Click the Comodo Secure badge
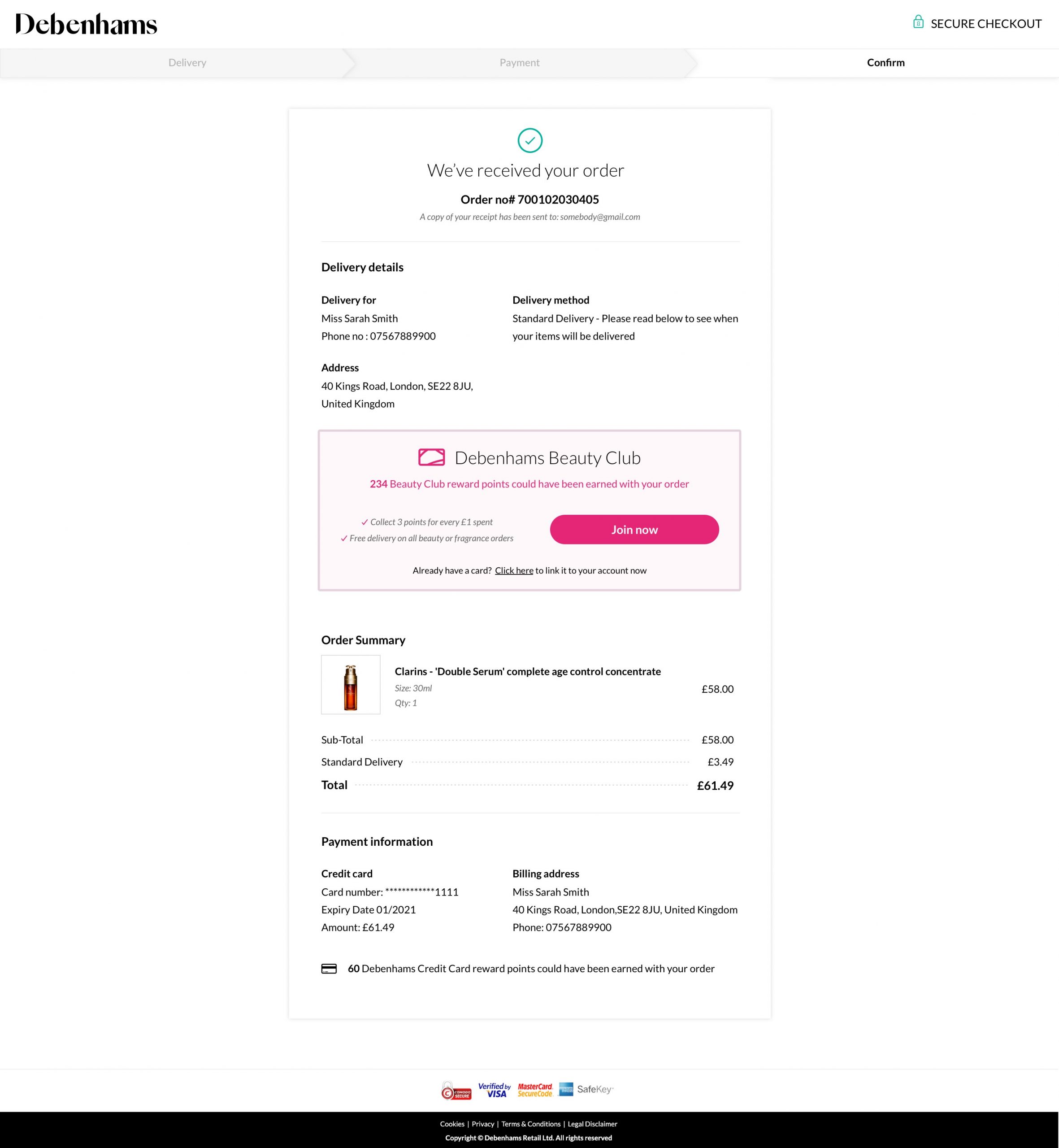 coord(456,1090)
